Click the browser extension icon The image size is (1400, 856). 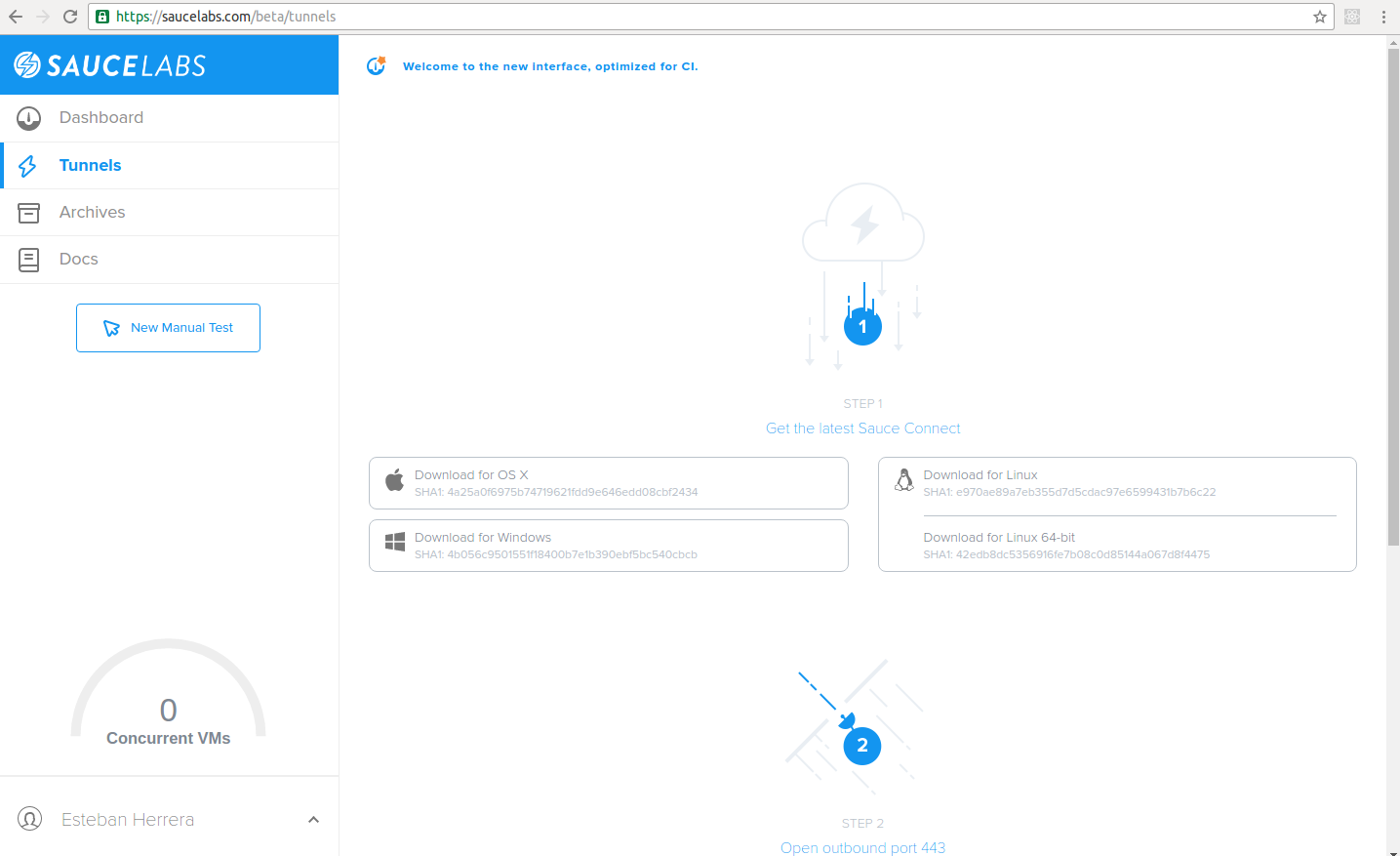point(1352,17)
